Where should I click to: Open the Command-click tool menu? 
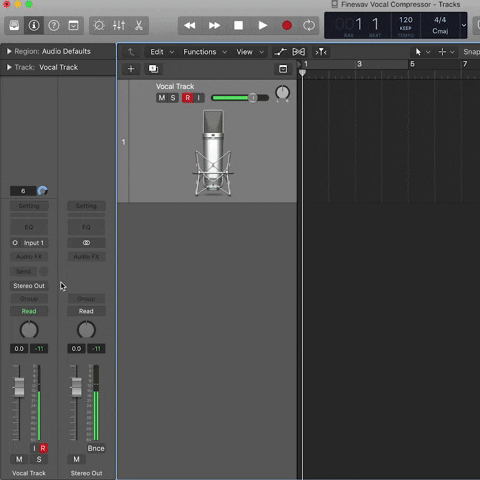point(446,52)
